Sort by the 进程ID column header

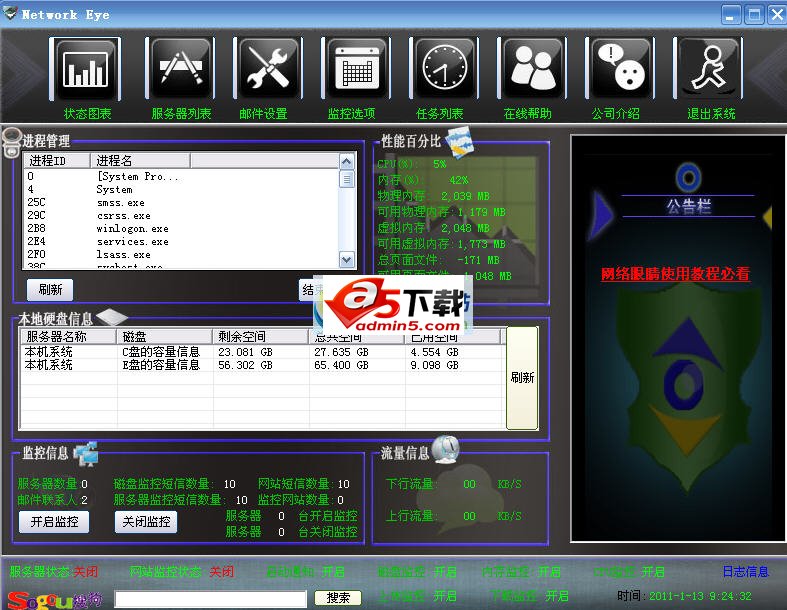tap(57, 161)
